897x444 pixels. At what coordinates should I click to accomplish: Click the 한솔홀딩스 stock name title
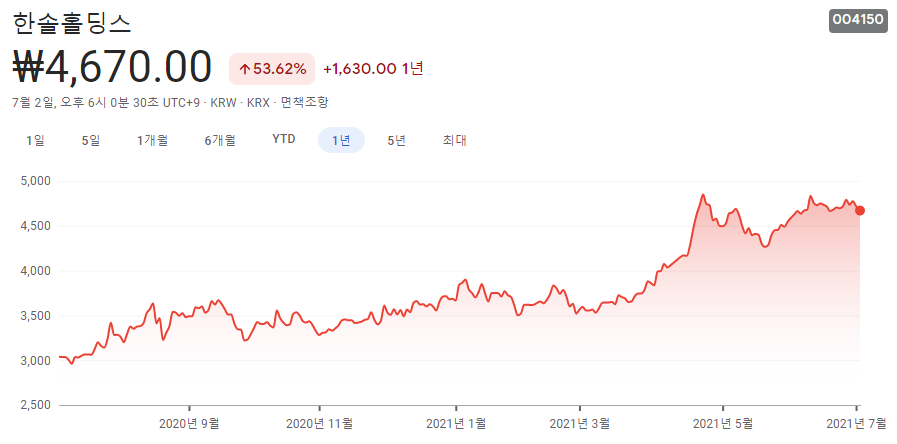pos(72,22)
